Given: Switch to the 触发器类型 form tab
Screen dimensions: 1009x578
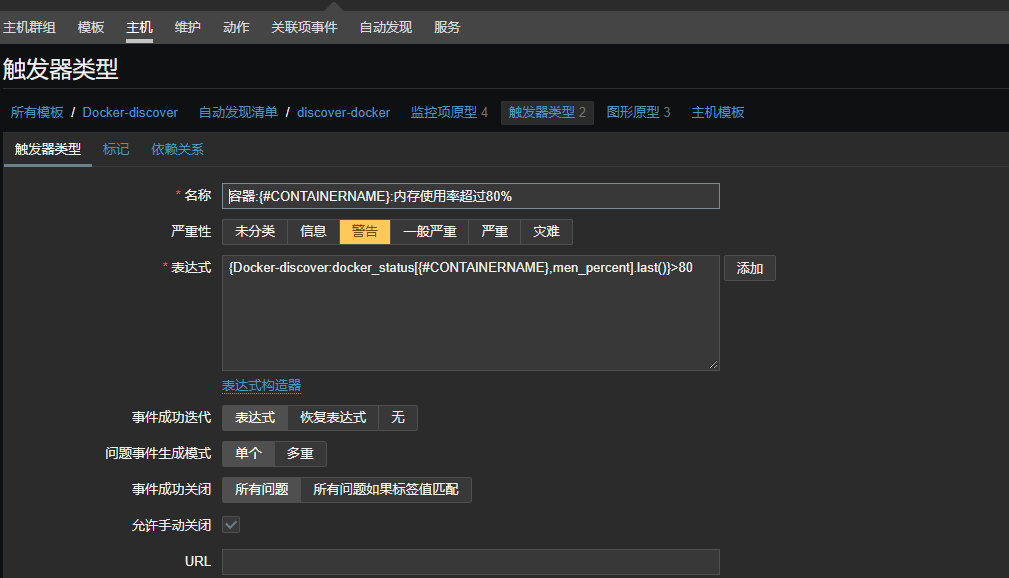Looking at the screenshot, I should tap(48, 149).
